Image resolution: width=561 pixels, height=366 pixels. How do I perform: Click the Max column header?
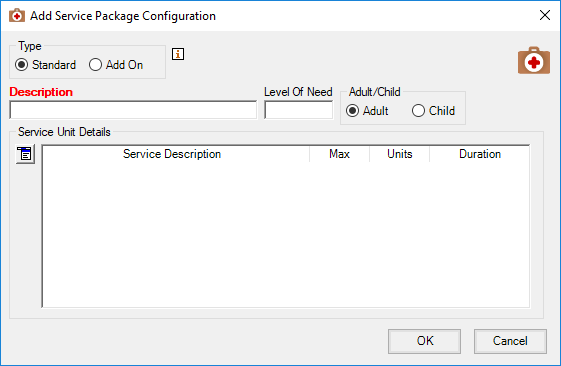tap(339, 154)
